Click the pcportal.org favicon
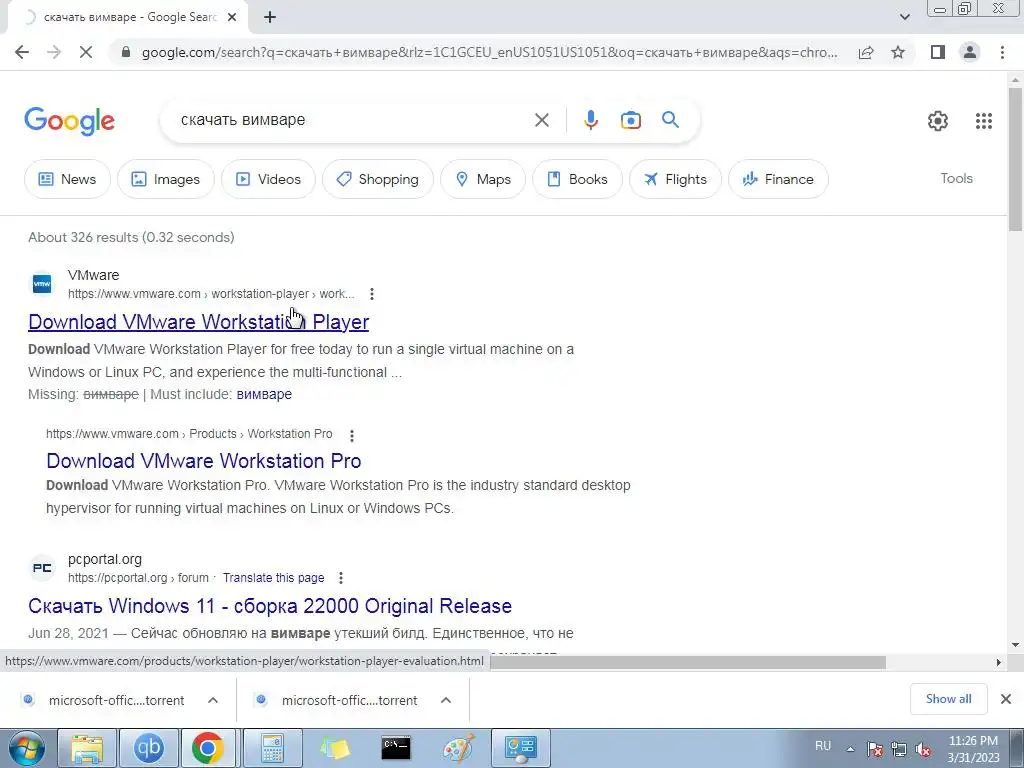Image resolution: width=1024 pixels, height=768 pixels. pos(42,568)
